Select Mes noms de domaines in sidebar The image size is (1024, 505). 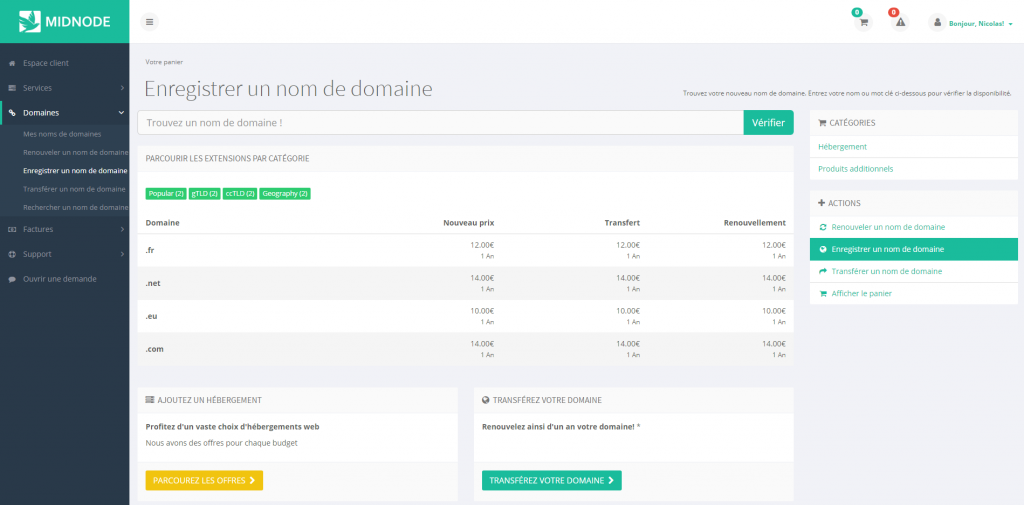point(62,134)
